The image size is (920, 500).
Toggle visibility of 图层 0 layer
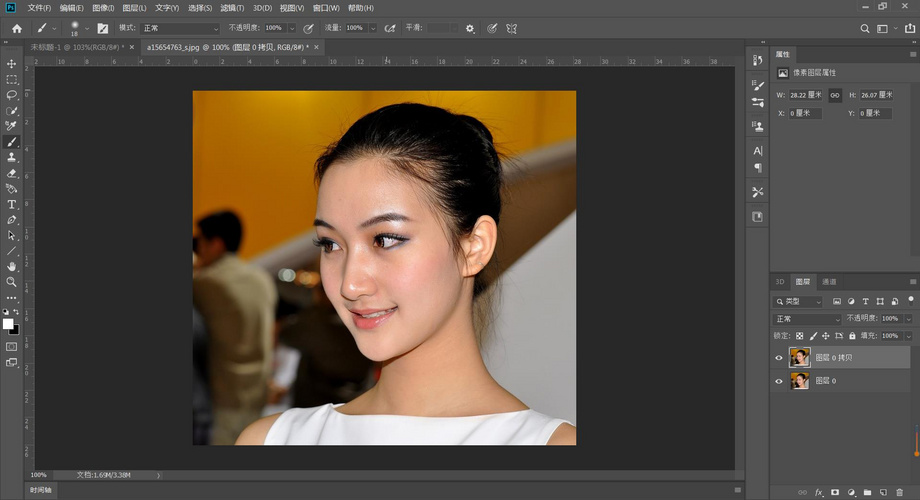click(779, 381)
